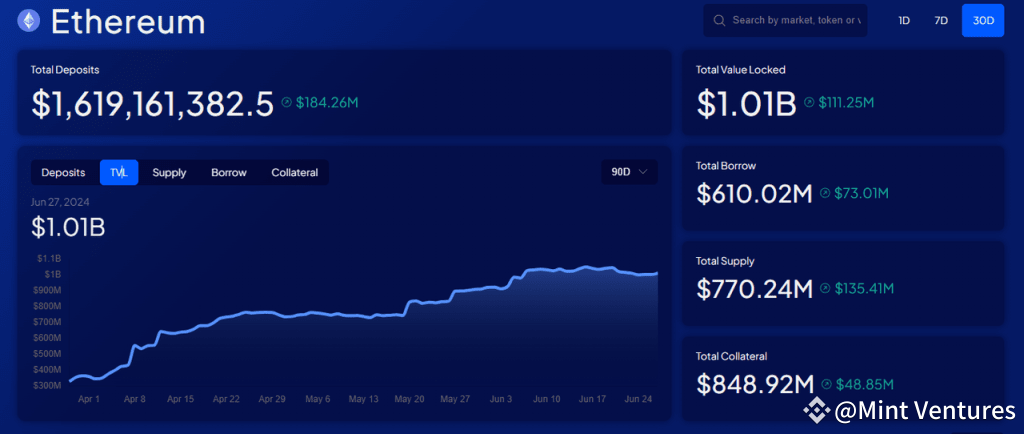1024x434 pixels.
Task: Click the Apr 22 x-axis label
Action: pos(225,399)
